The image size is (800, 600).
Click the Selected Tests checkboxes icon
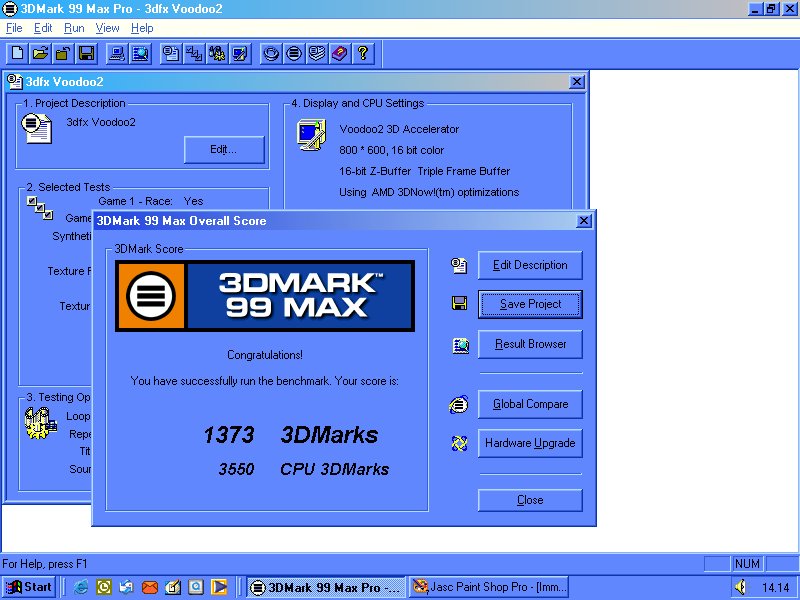(x=40, y=208)
